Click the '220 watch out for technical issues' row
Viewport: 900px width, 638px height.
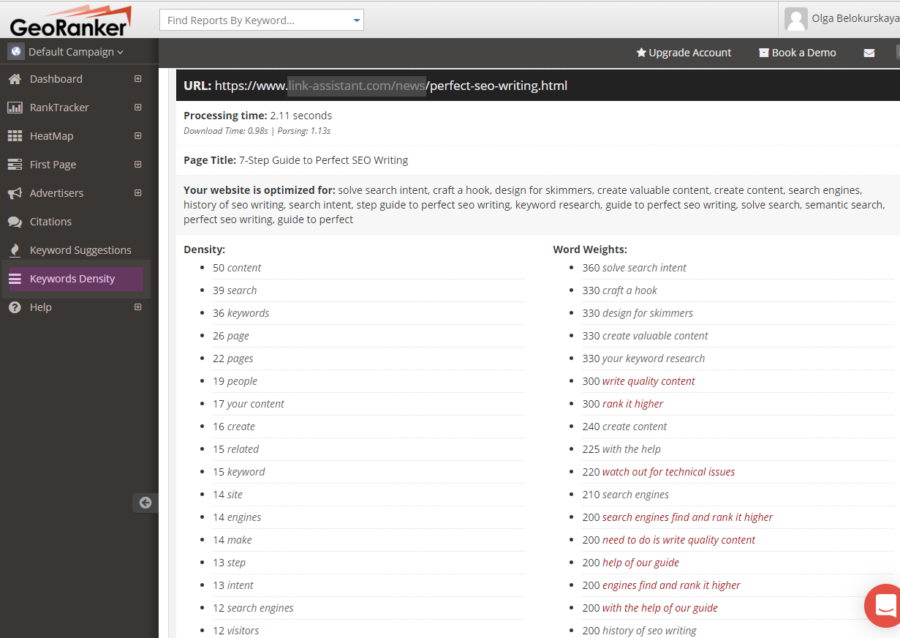coord(738,472)
